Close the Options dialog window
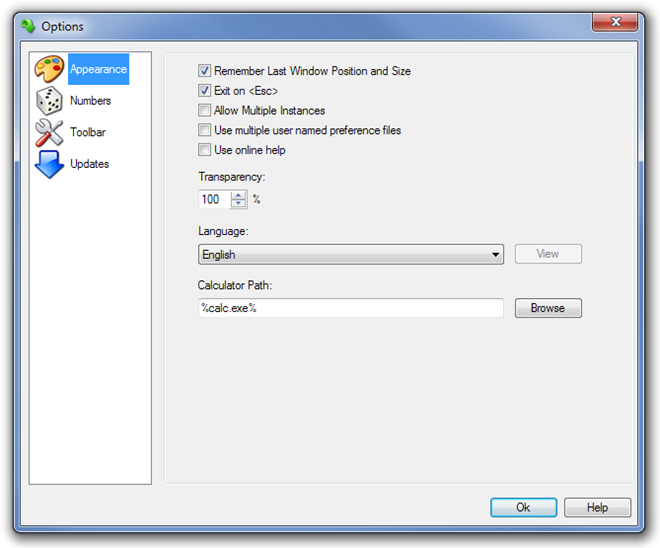660x548 pixels. (615, 22)
